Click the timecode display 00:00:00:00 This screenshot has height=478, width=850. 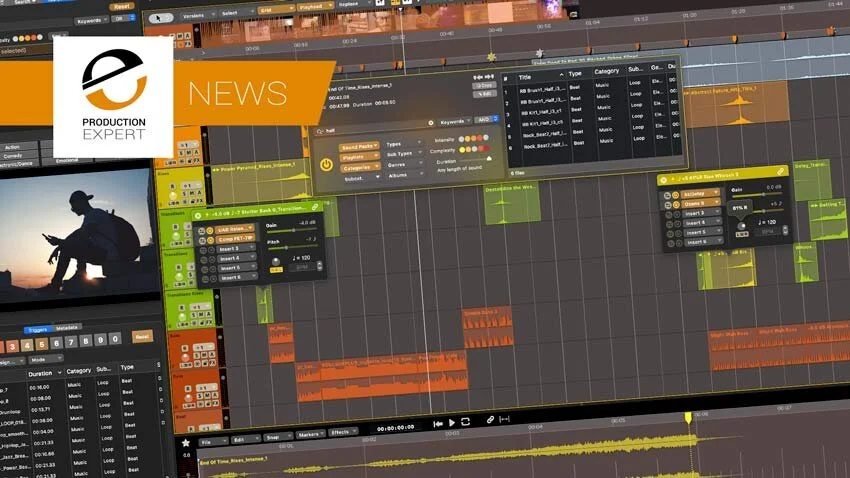pyautogui.click(x=396, y=428)
